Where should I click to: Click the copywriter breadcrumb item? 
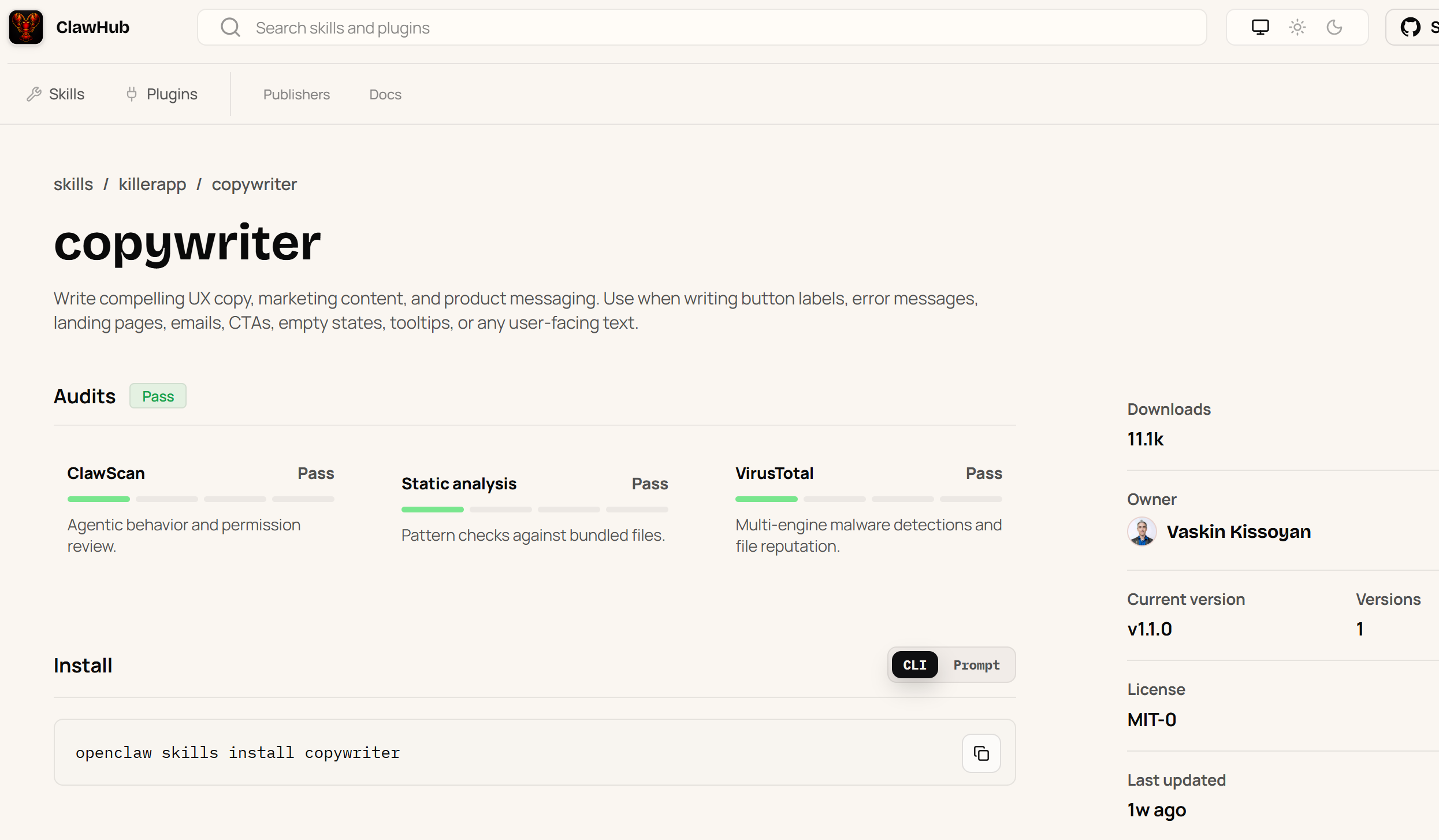254,184
